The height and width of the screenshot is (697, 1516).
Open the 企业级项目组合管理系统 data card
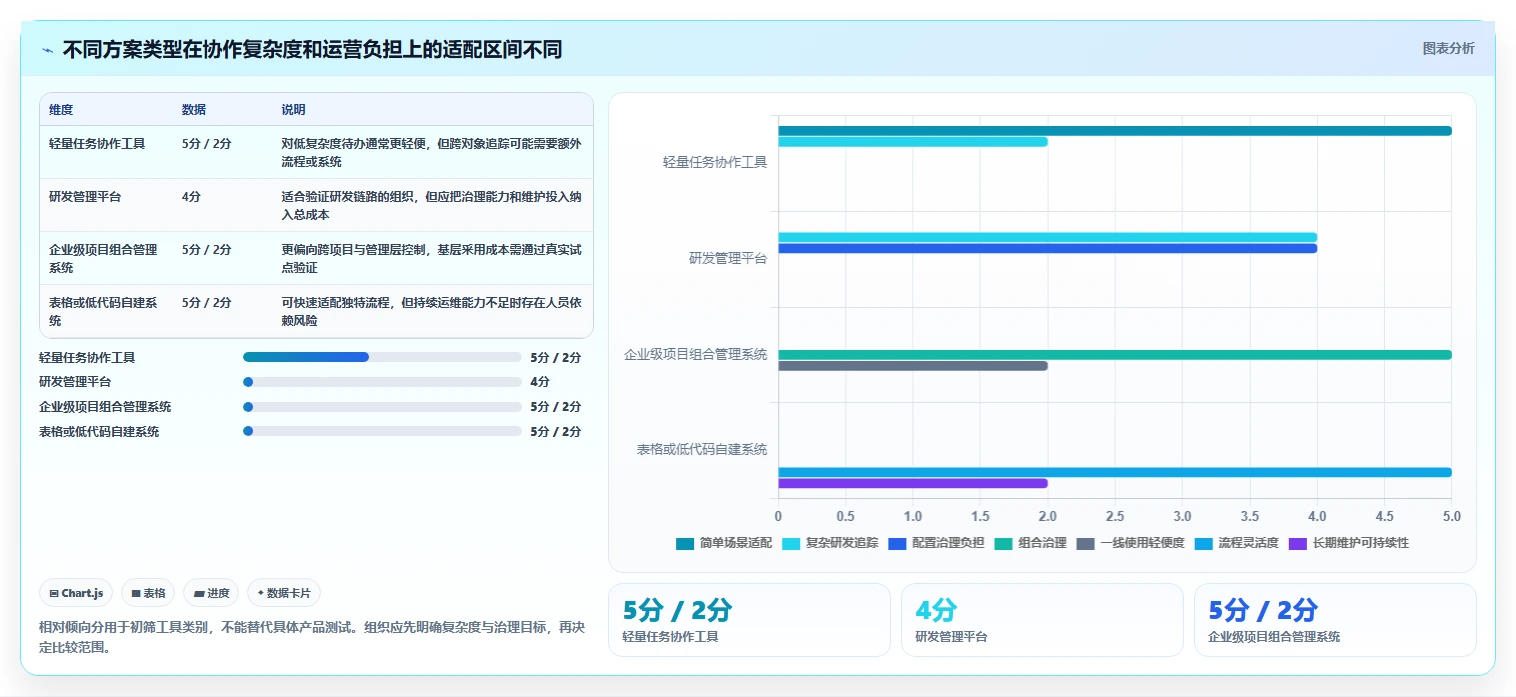click(x=1335, y=620)
